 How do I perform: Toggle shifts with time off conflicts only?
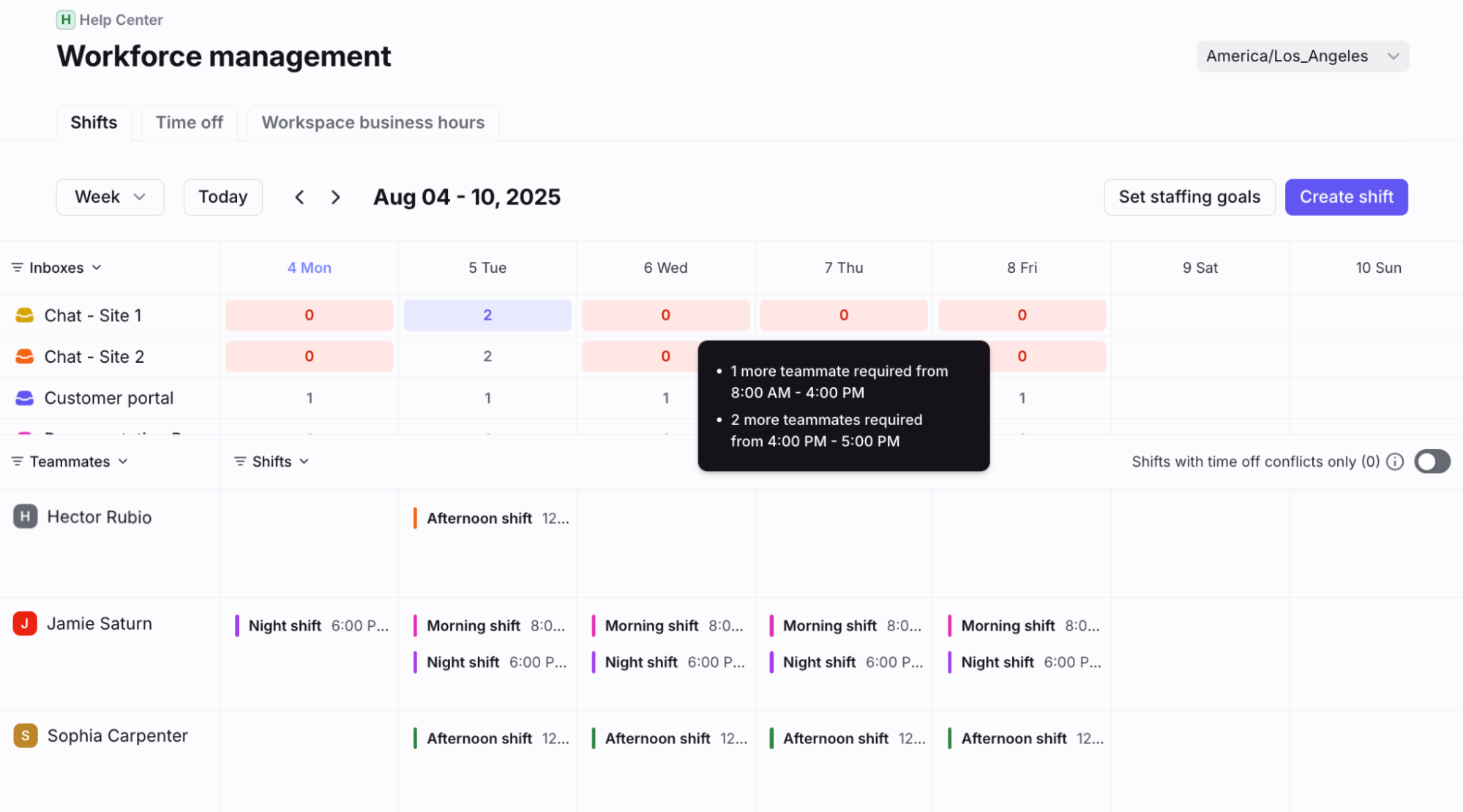click(x=1432, y=462)
